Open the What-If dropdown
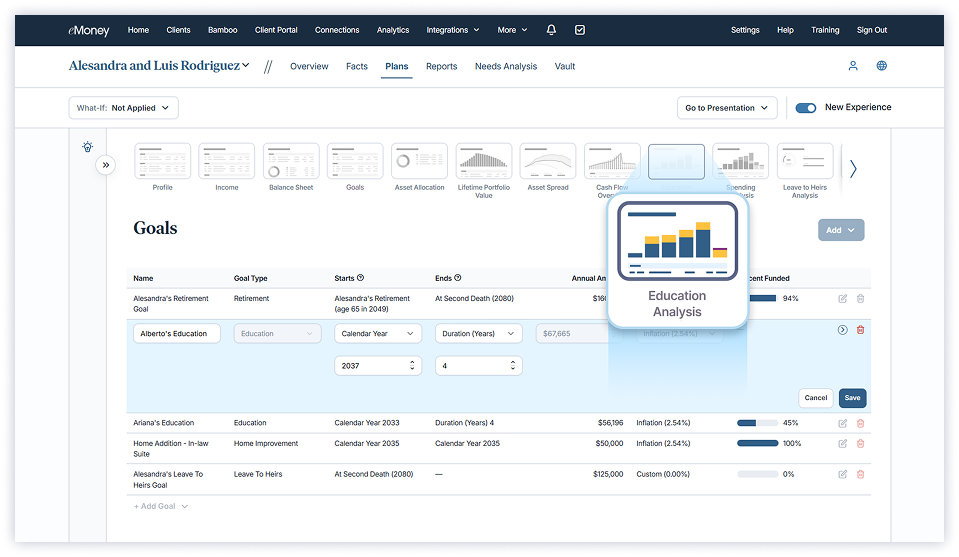This screenshot has height=557, width=959. 124,108
